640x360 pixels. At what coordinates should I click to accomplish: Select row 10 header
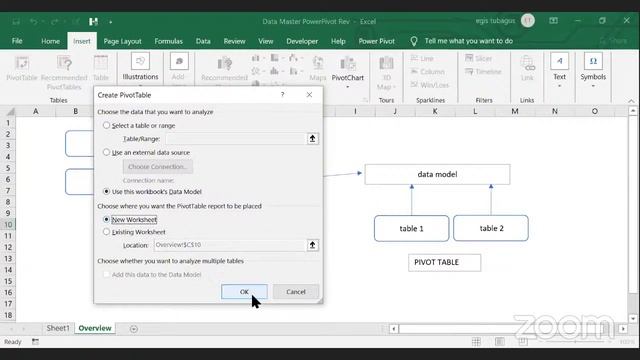tap(8, 224)
